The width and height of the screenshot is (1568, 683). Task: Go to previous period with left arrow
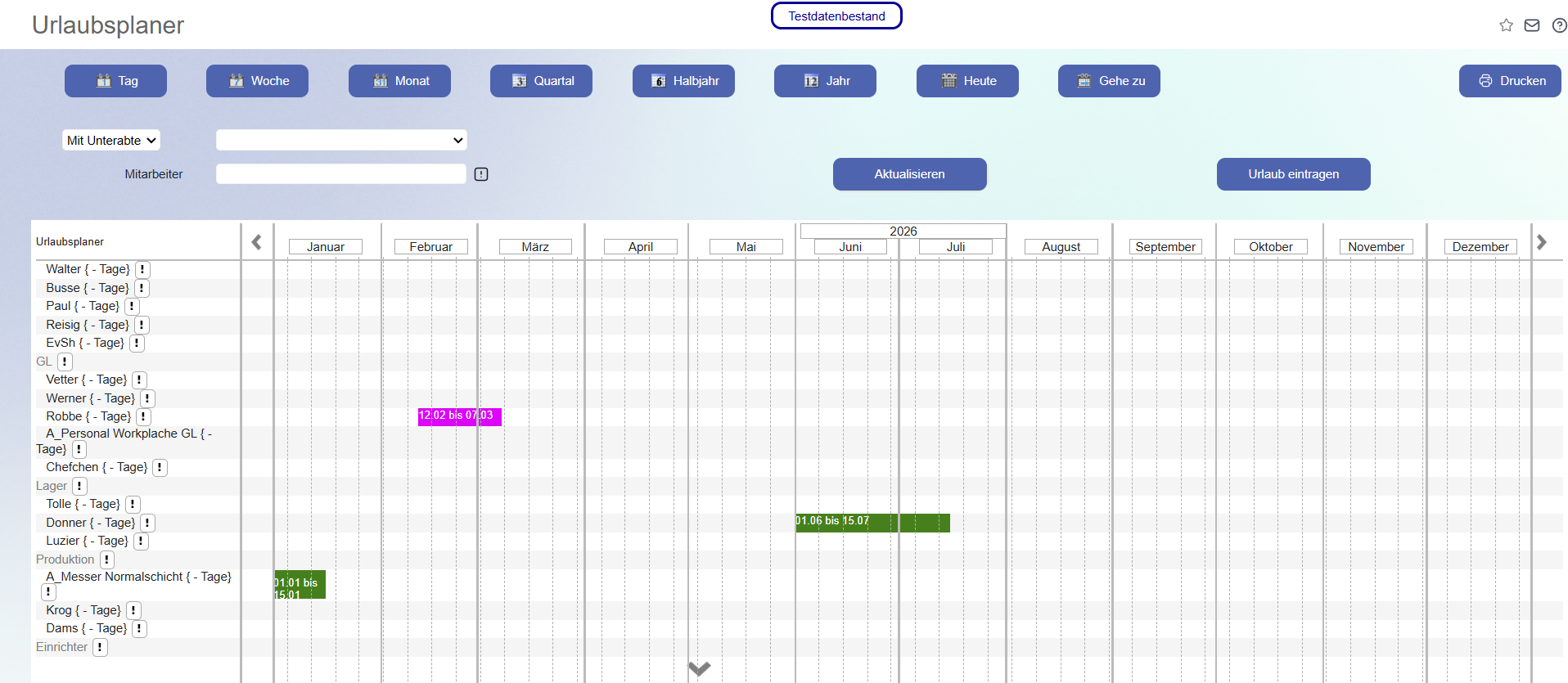(x=256, y=242)
